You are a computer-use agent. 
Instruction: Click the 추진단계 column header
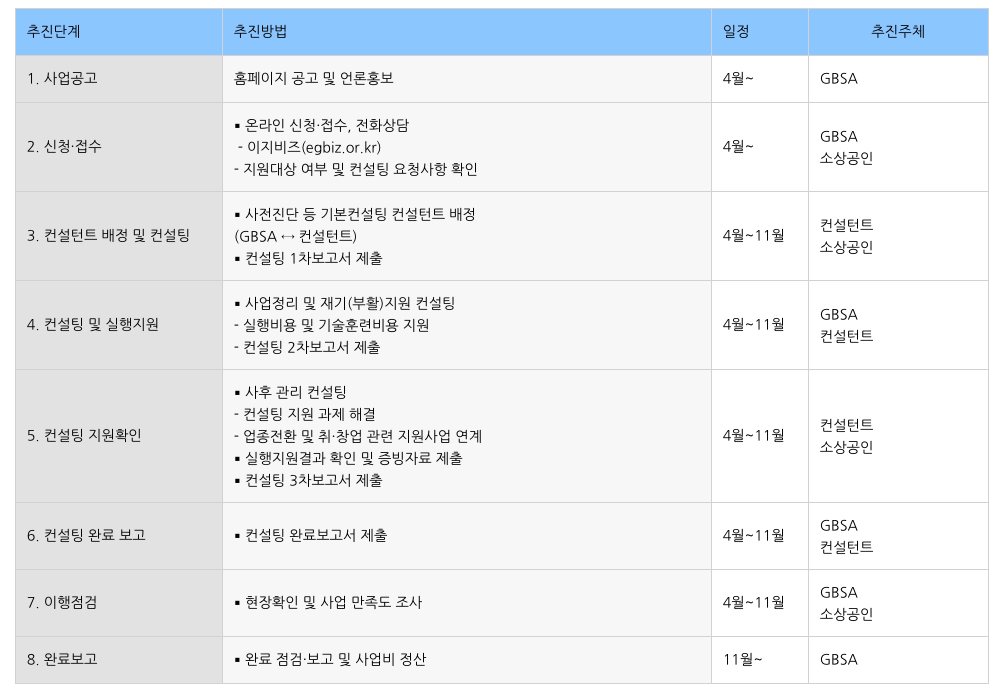pyautogui.click(x=119, y=32)
